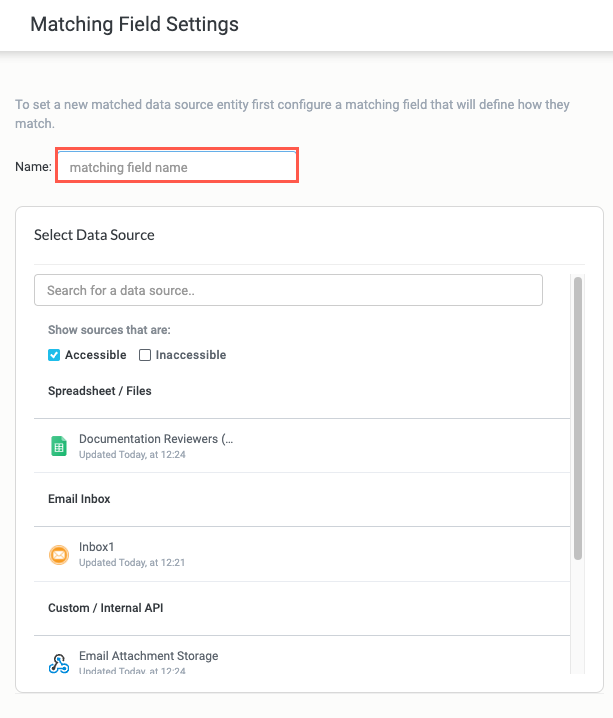
Task: Click the "Select Data Source" panel heading
Action: coord(94,235)
